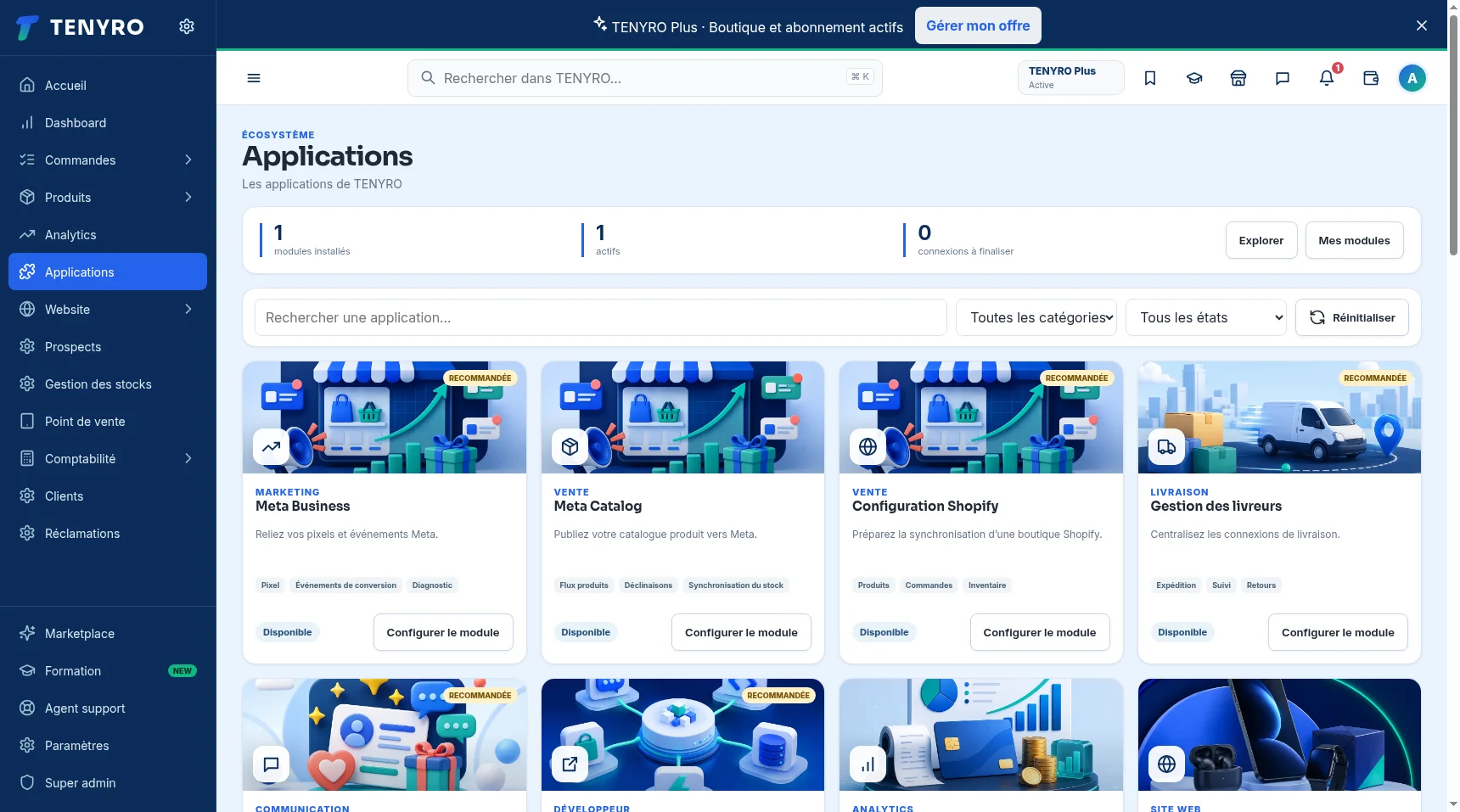Click the Événements de conversion tag

tap(345, 585)
